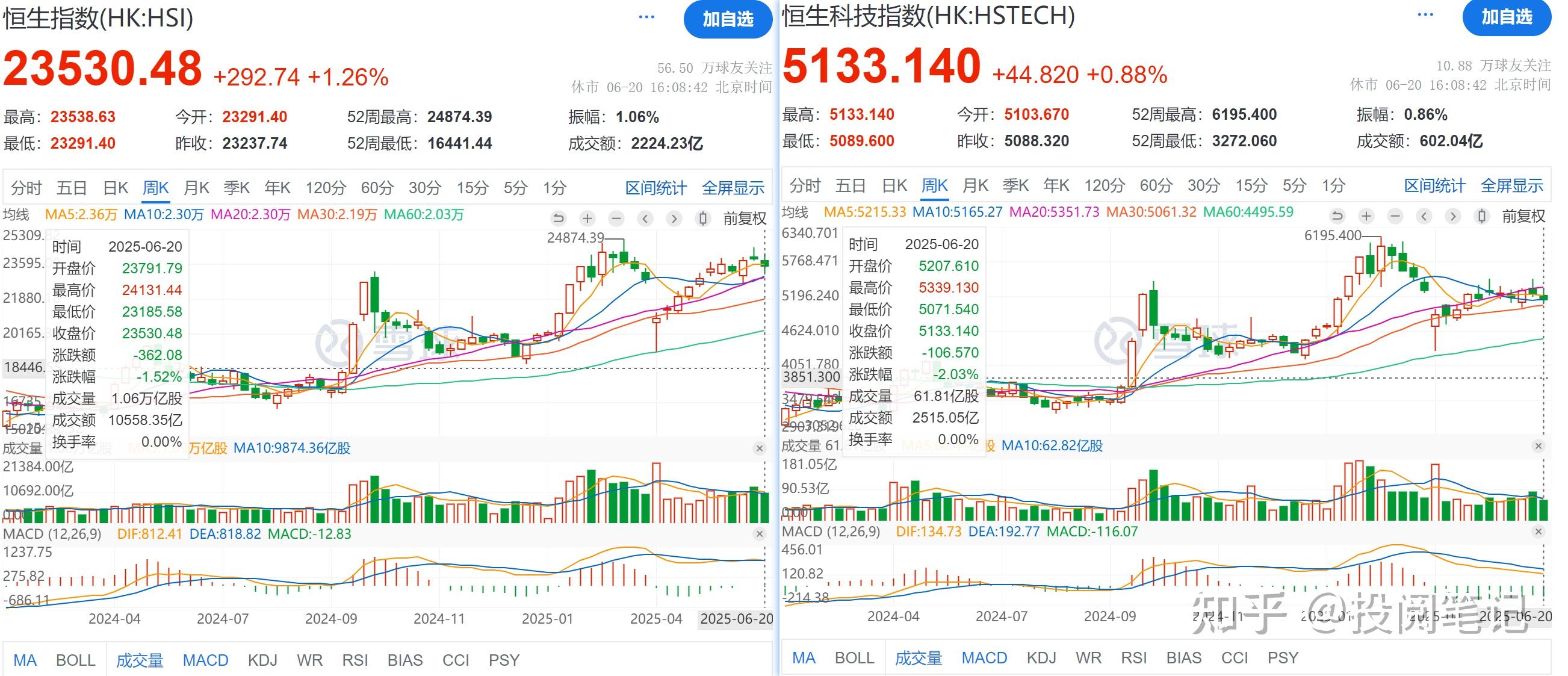
Task: Toggle BOLL indicator under HSTECH chart
Action: 855,658
